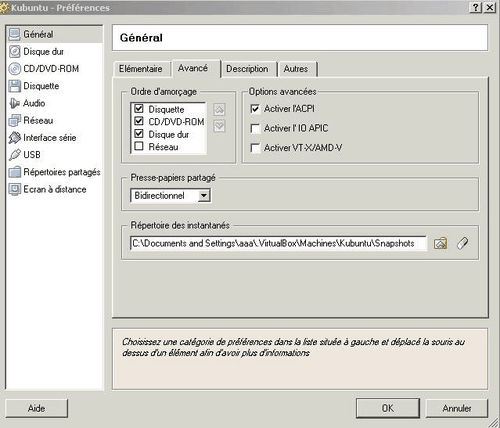The height and width of the screenshot is (428, 500).
Task: Select the Ecran à distance category
Action: click(55, 189)
